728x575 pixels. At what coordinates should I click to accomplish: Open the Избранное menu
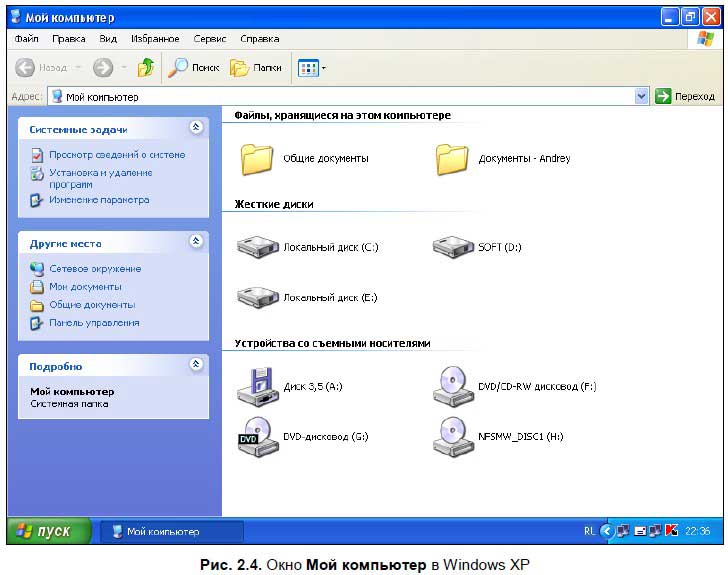coord(155,39)
